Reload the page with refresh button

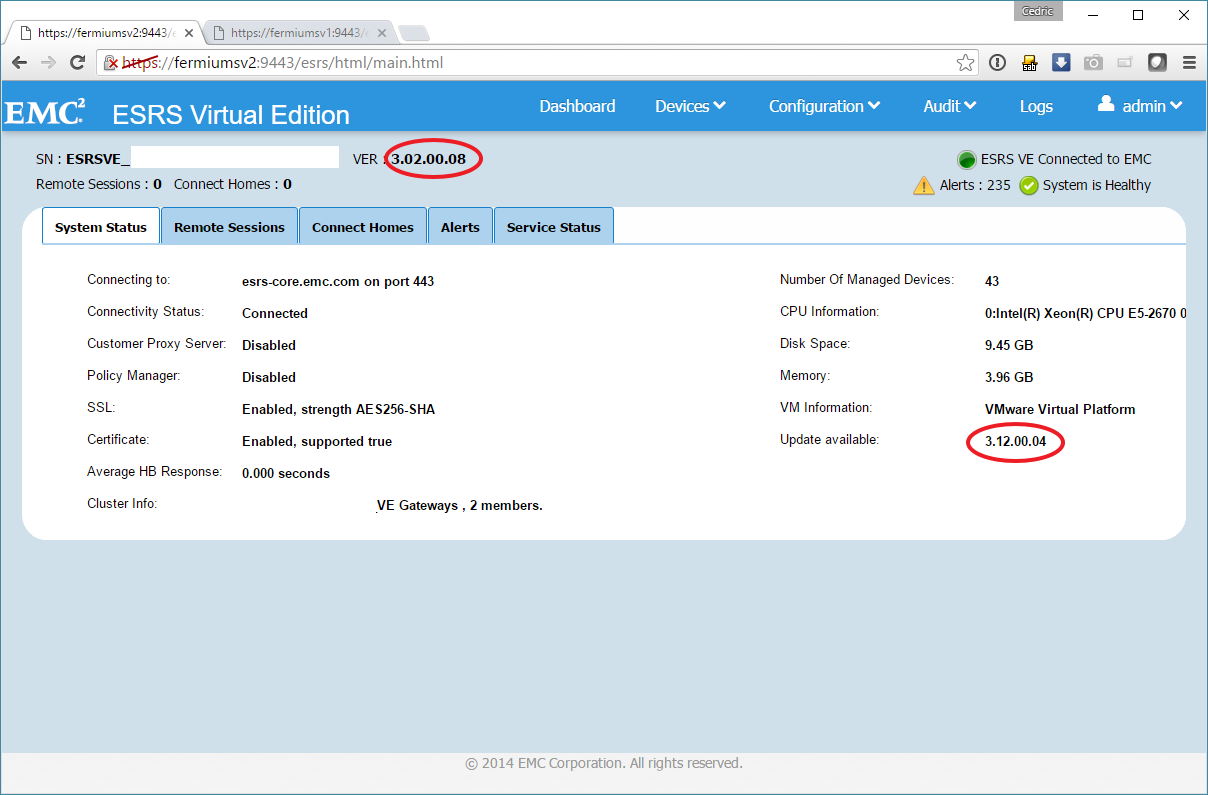click(77, 63)
